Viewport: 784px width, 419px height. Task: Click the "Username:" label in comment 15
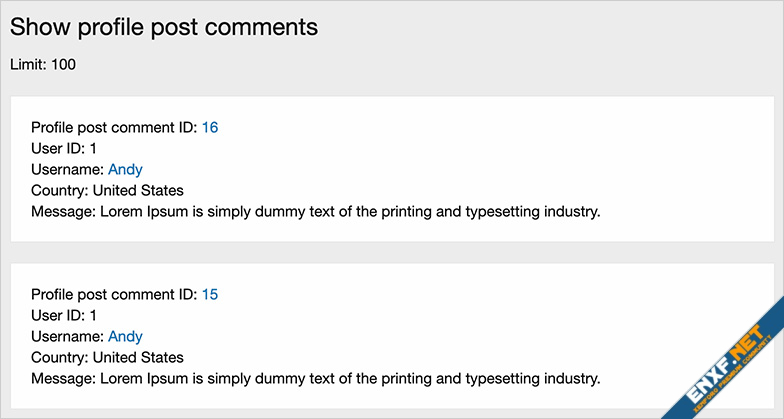pos(67,336)
